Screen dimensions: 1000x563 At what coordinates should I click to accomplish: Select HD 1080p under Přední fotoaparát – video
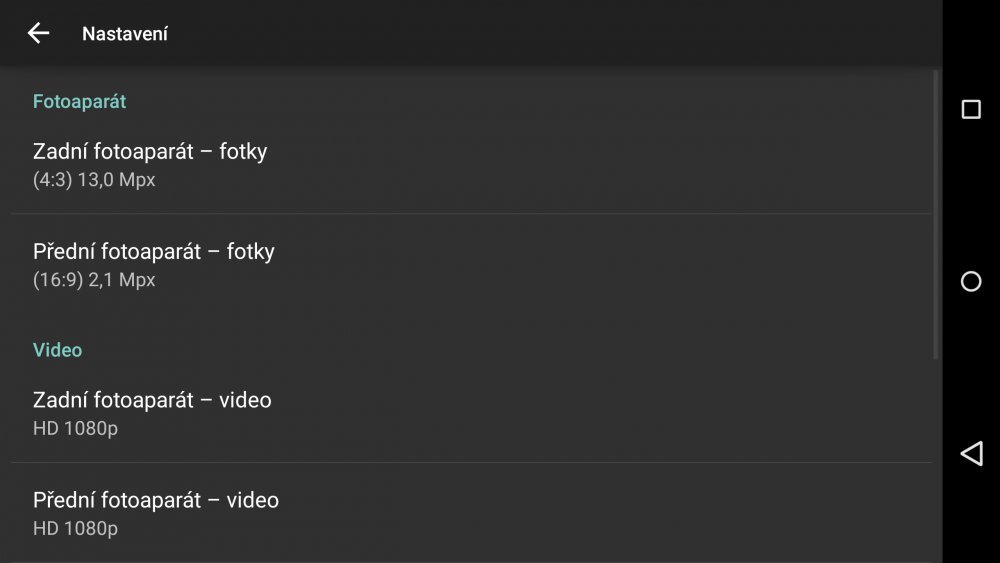click(x=75, y=529)
